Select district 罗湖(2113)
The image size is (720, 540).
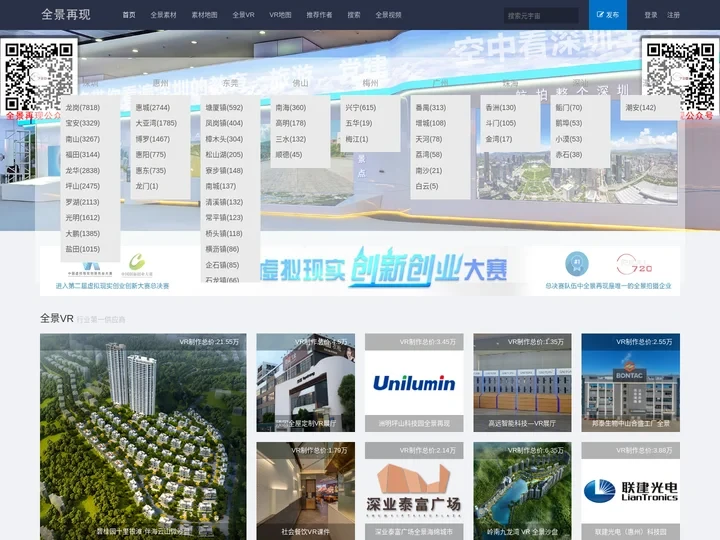(83, 202)
